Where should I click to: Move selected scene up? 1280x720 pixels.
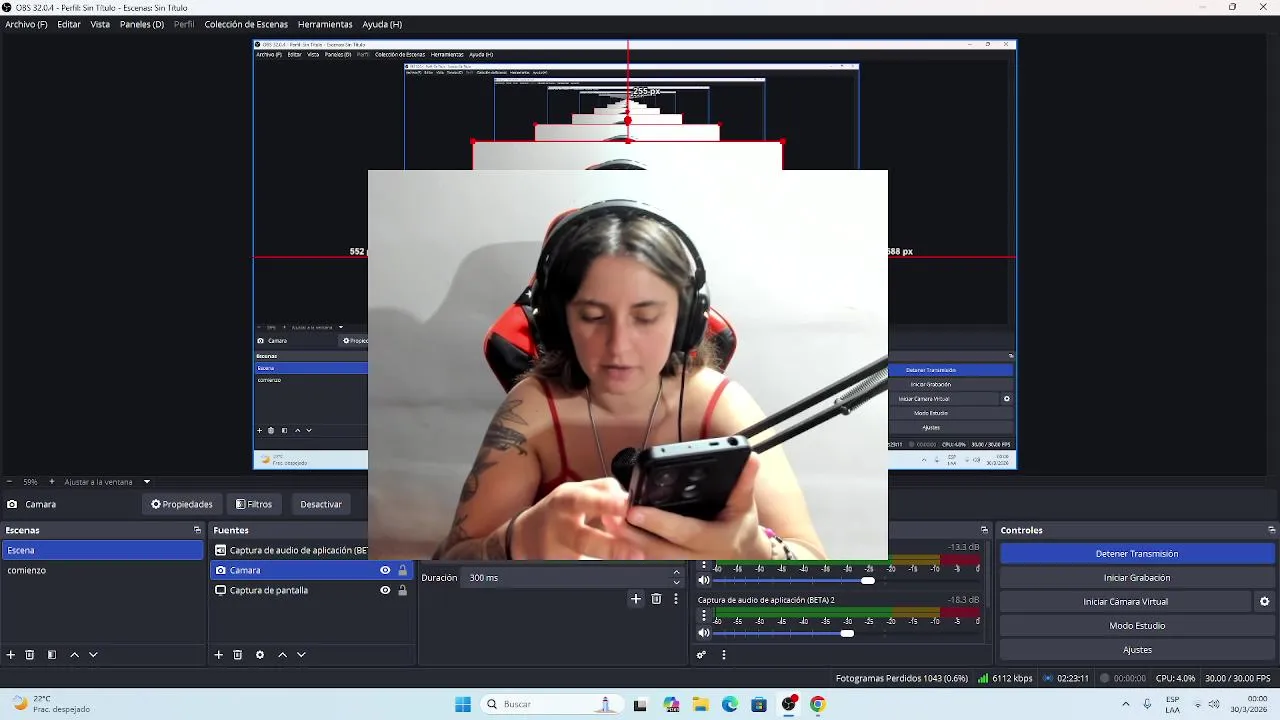[74, 655]
